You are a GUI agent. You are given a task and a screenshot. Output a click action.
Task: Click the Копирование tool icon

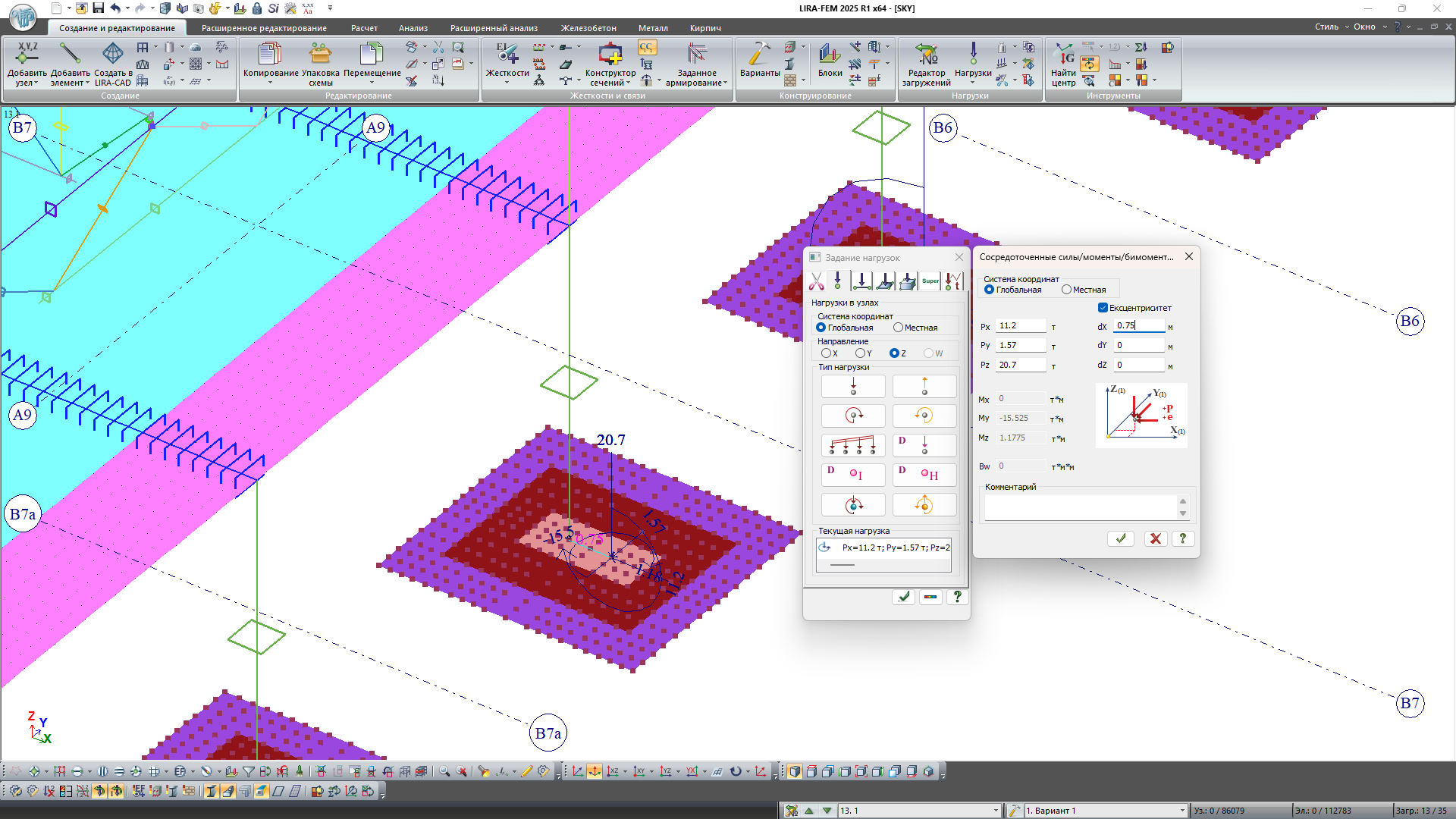pos(270,55)
